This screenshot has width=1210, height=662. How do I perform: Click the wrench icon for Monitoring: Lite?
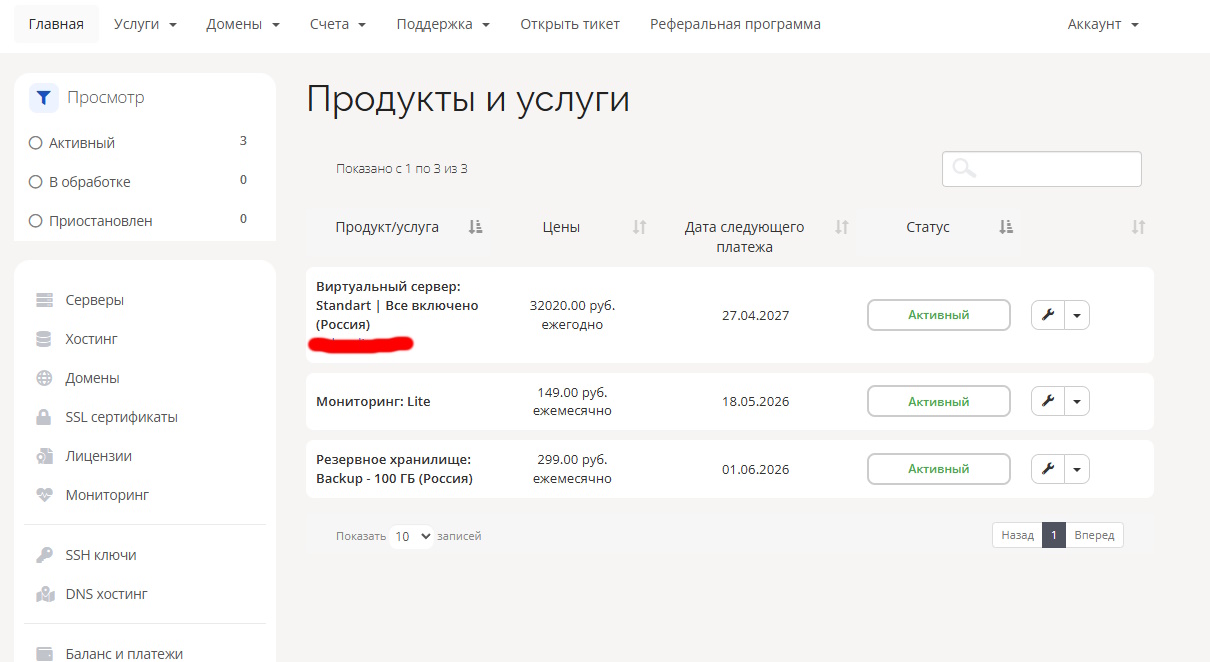click(1048, 401)
